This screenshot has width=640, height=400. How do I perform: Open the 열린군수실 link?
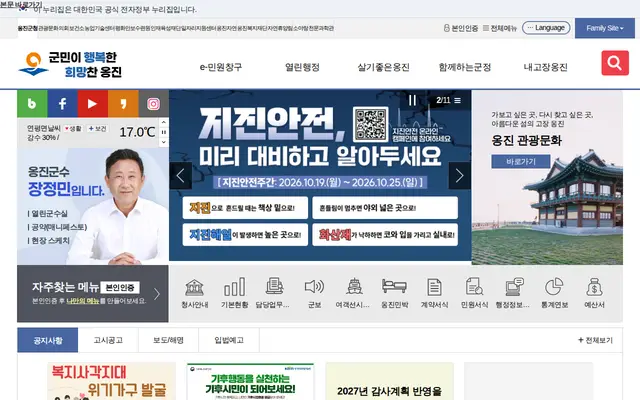[x=48, y=213]
